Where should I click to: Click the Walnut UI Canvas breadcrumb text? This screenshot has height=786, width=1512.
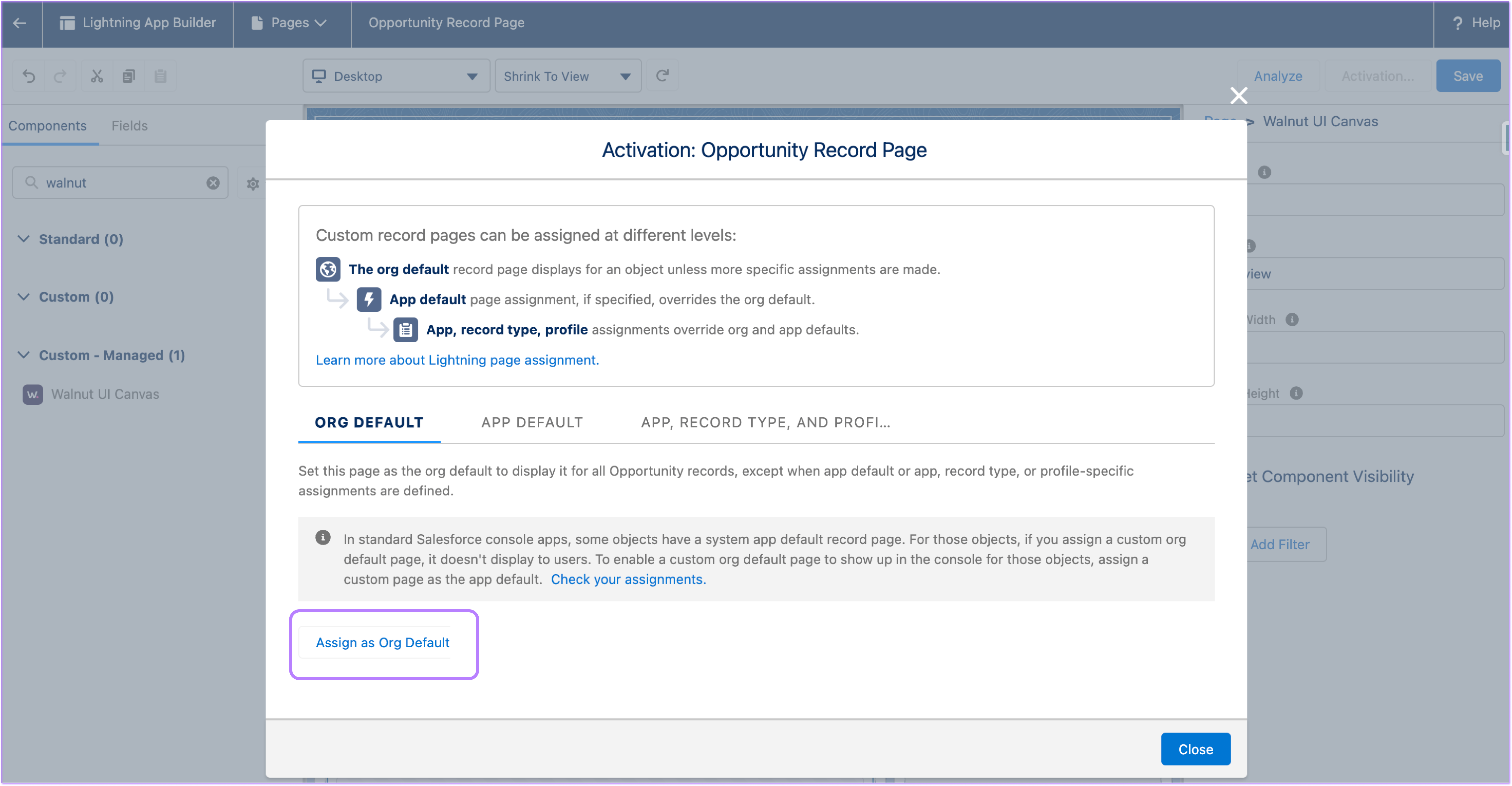pos(1320,121)
